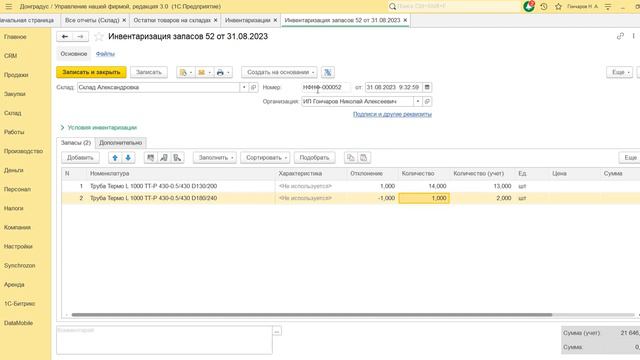Image resolution: width=640 pixels, height=360 pixels.
Task: Open the comment field ellipsis button
Action: coord(277,331)
